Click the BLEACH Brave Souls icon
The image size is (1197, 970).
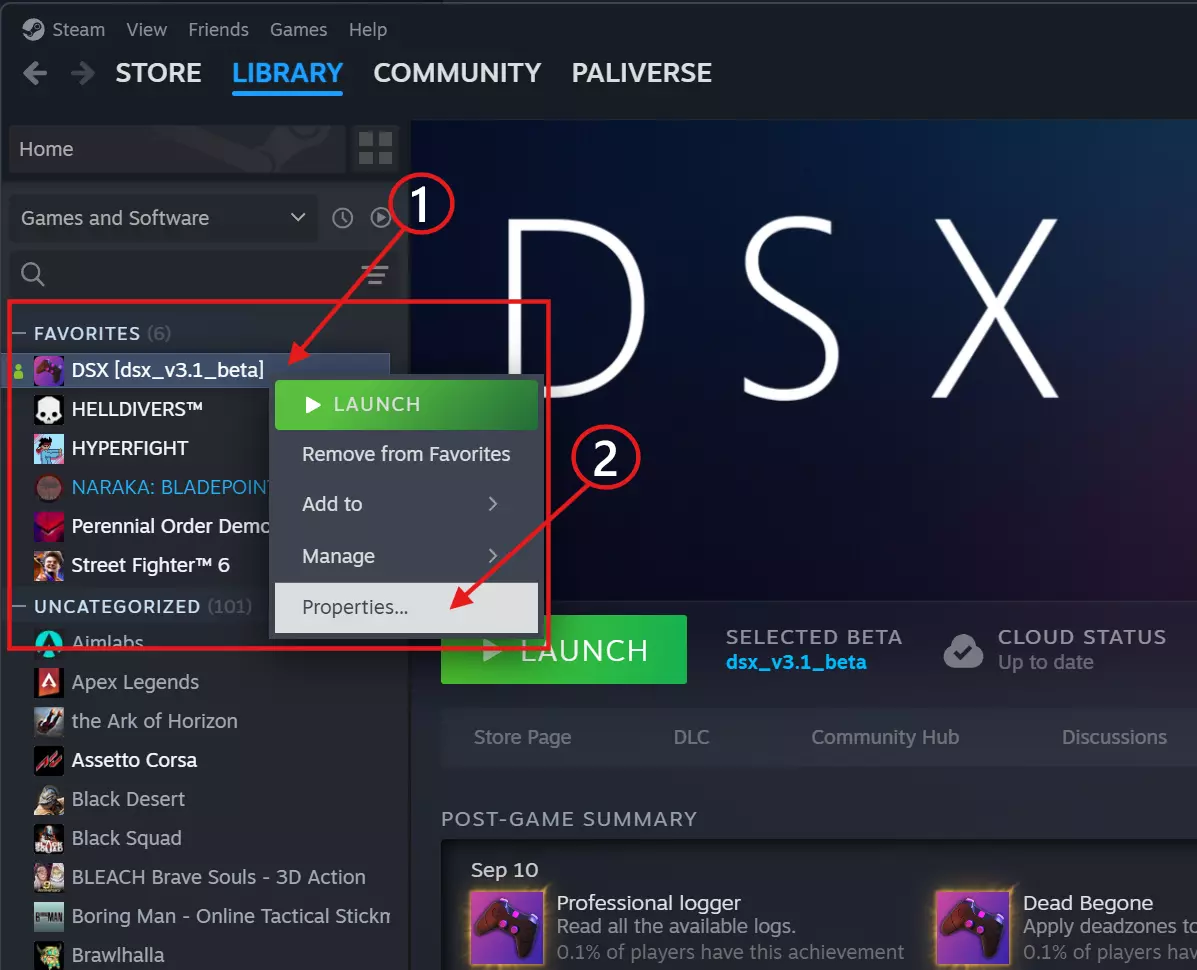pos(49,878)
